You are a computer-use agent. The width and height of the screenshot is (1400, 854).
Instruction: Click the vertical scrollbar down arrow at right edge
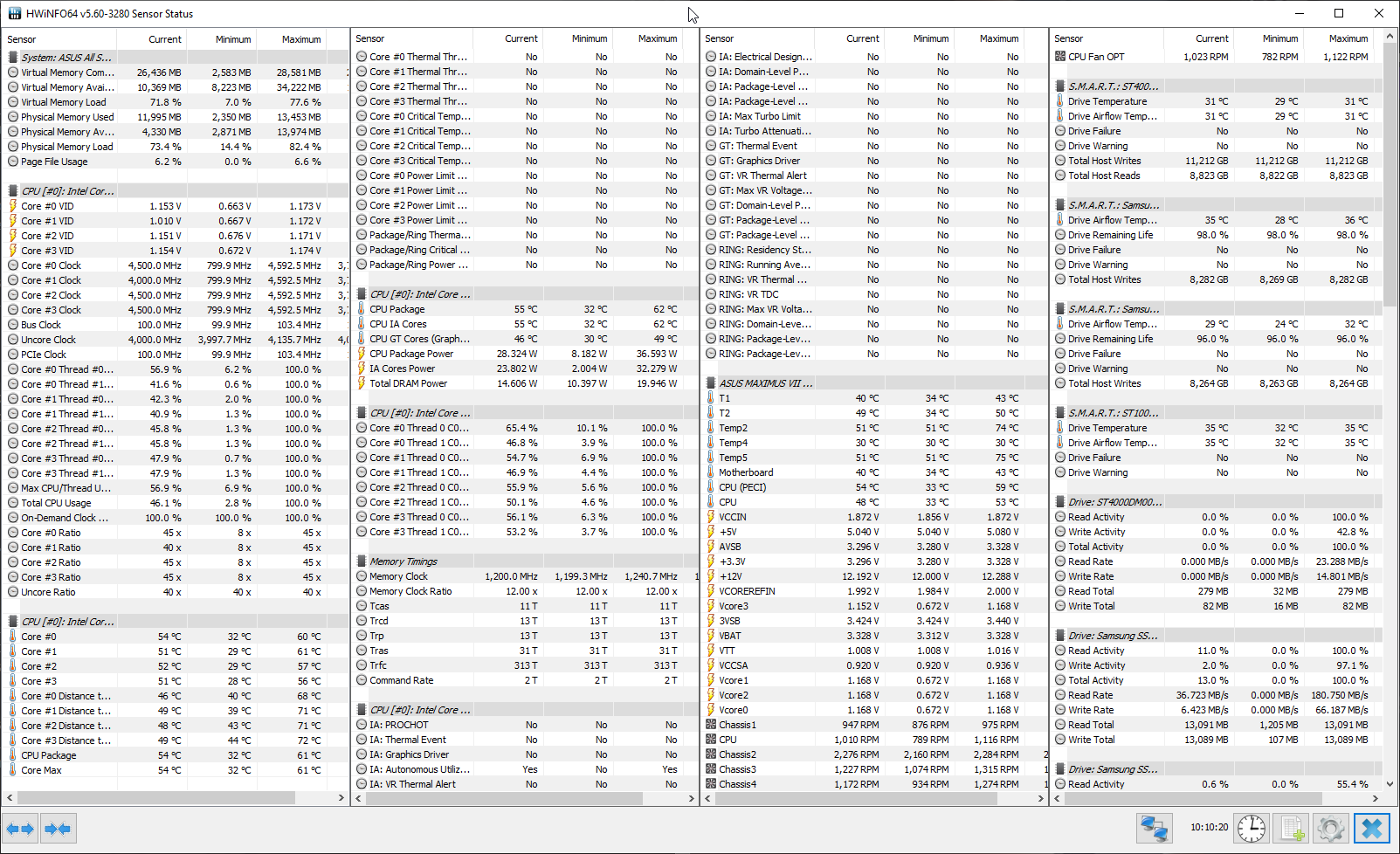click(1390, 784)
